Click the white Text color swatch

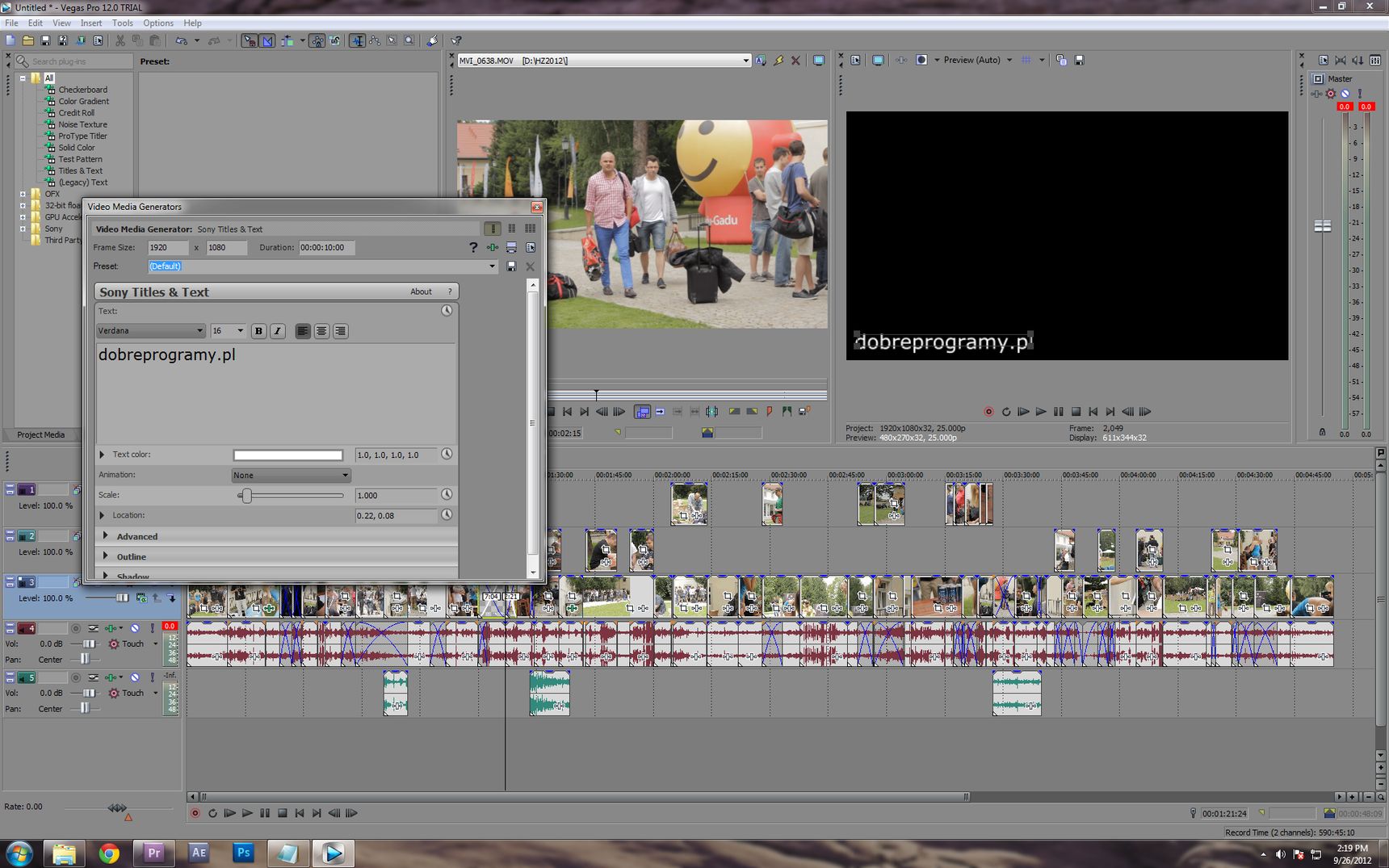click(x=288, y=455)
